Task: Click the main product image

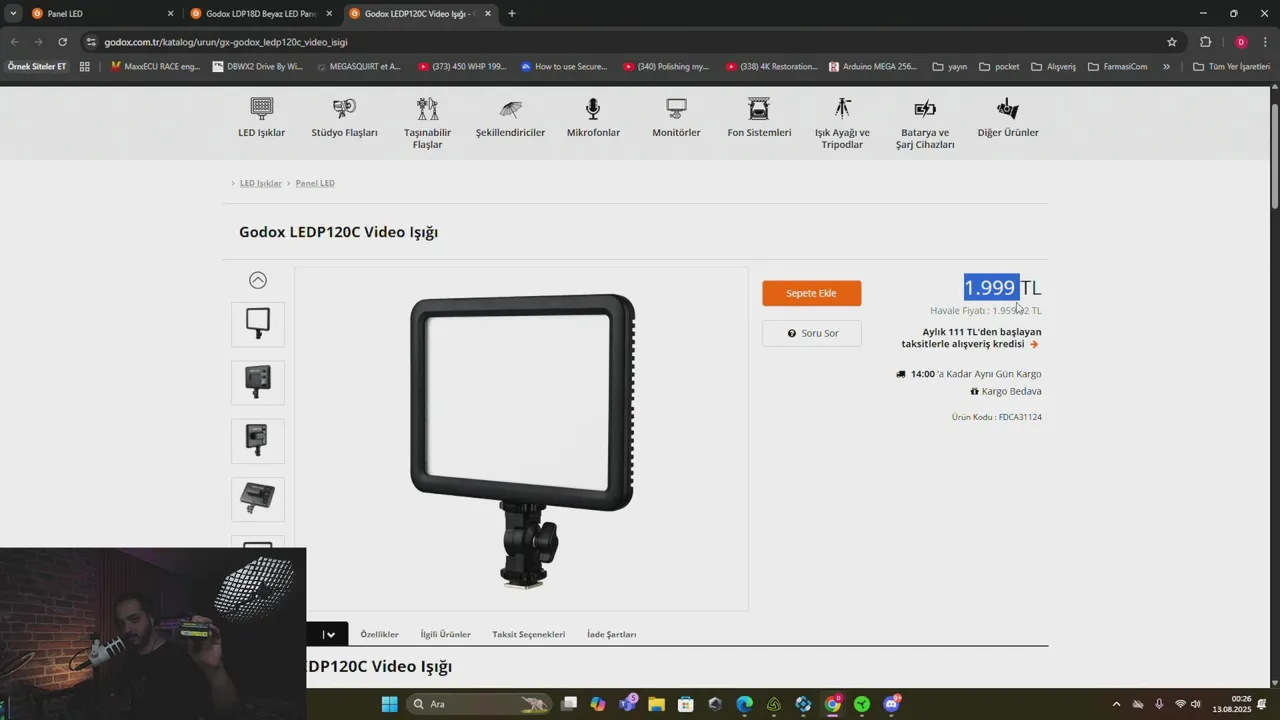Action: 522,440
